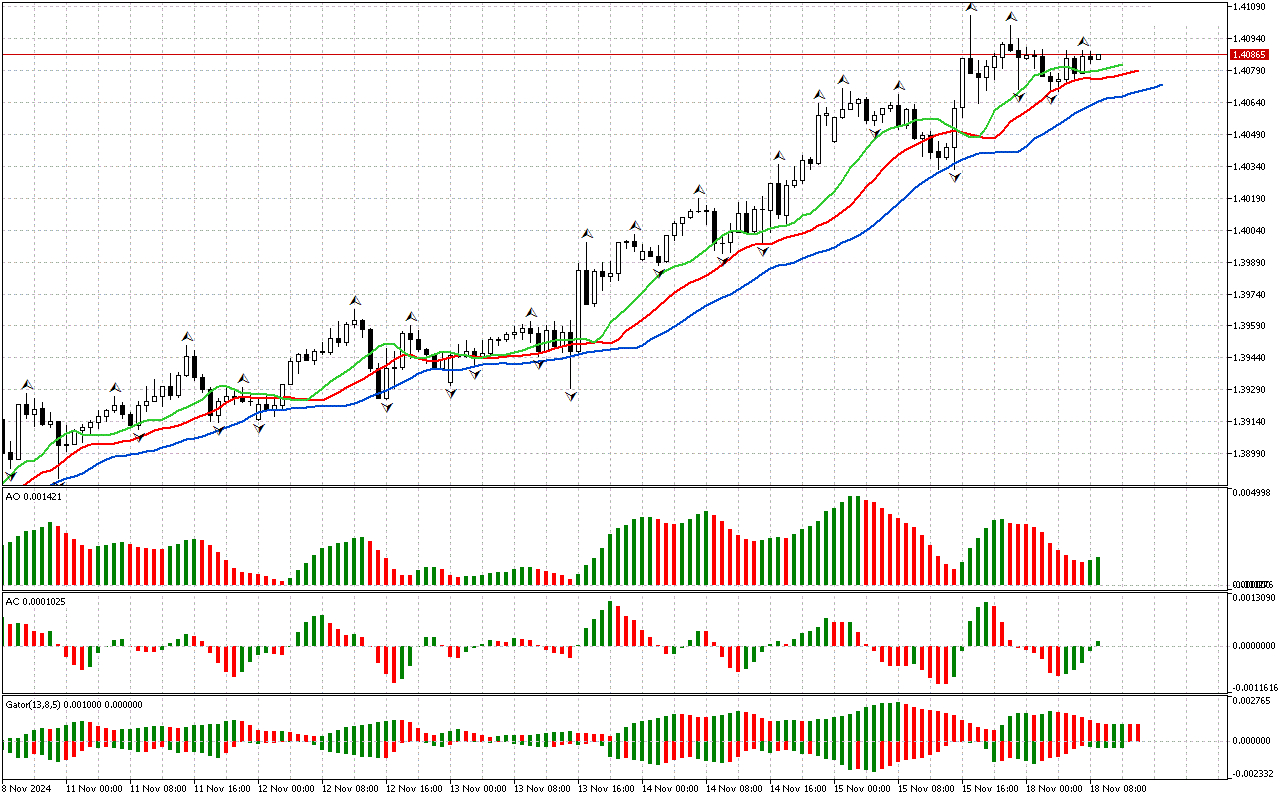The width and height of the screenshot is (1280, 800).
Task: Click the AC 0.0001025 indicator label
Action: [36, 601]
